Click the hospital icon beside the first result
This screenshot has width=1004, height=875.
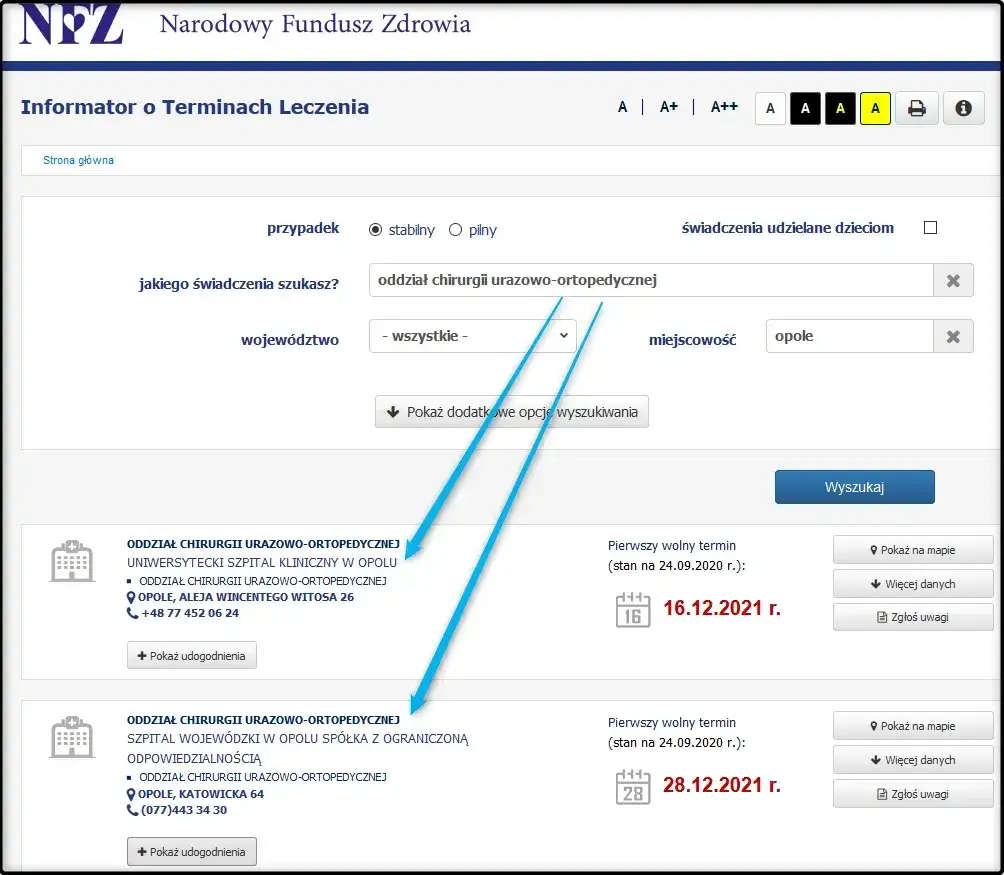coord(71,561)
